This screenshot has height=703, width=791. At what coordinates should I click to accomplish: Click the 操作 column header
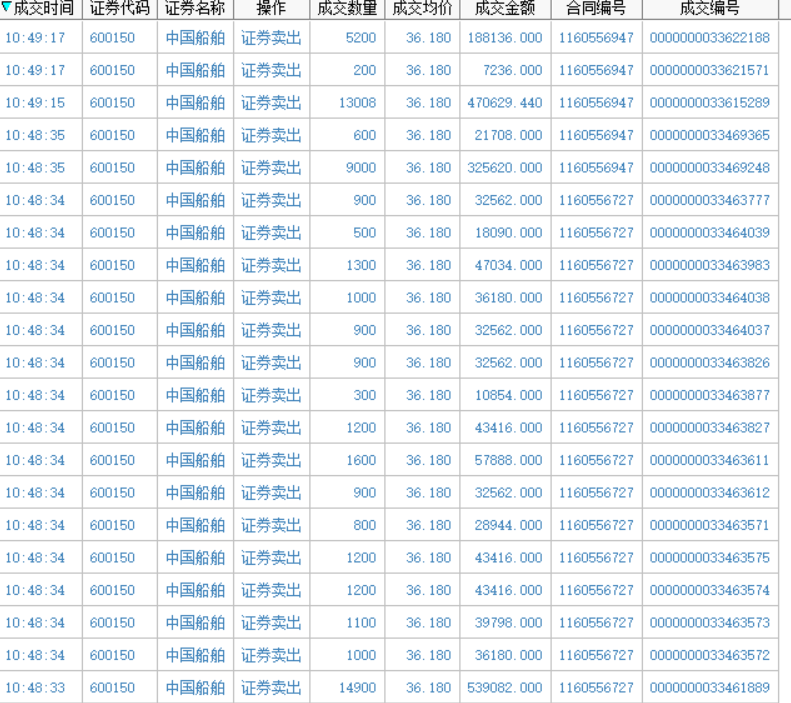[271, 8]
